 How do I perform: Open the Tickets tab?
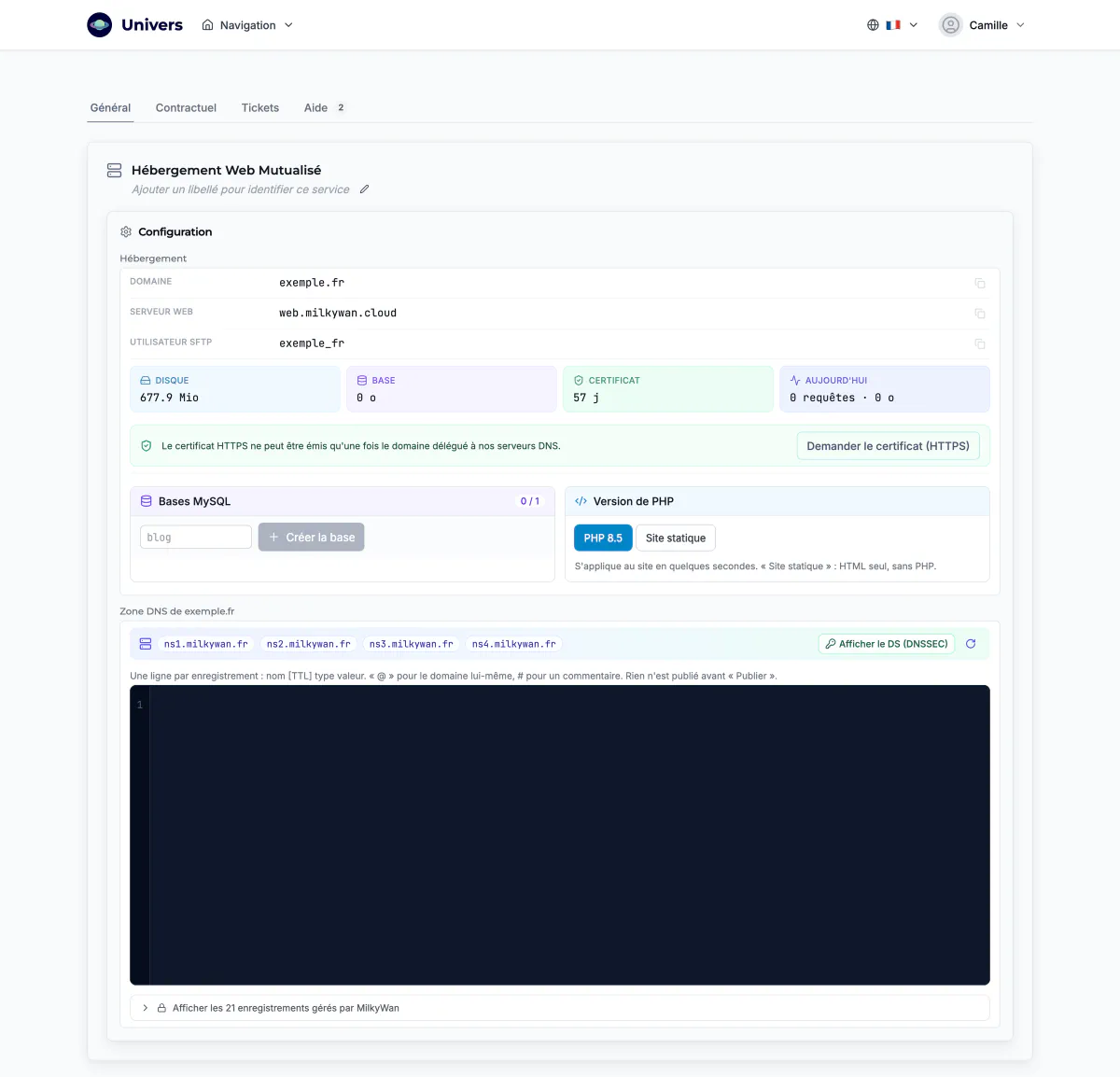(259, 107)
